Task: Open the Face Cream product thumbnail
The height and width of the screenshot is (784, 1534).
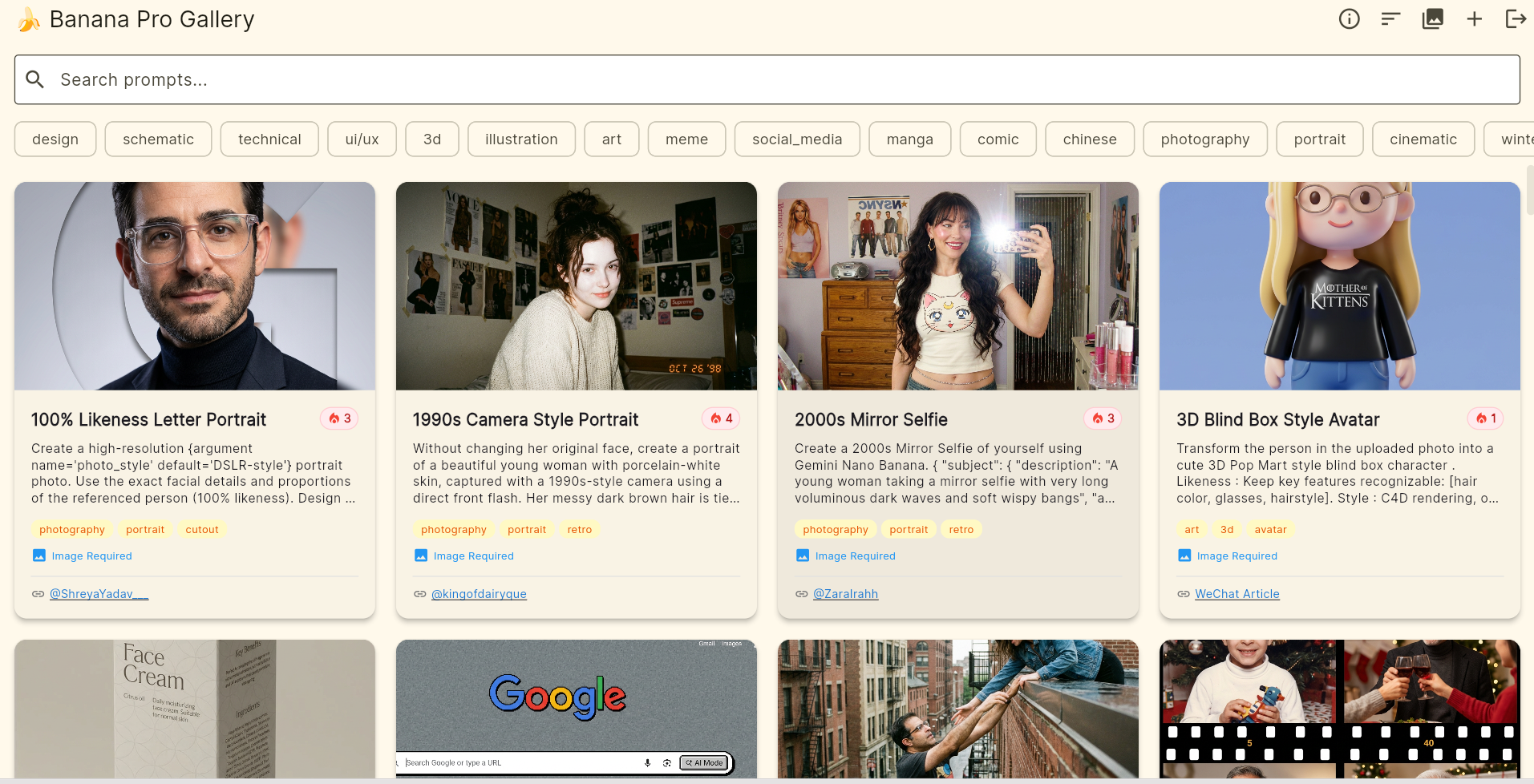Action: click(195, 709)
